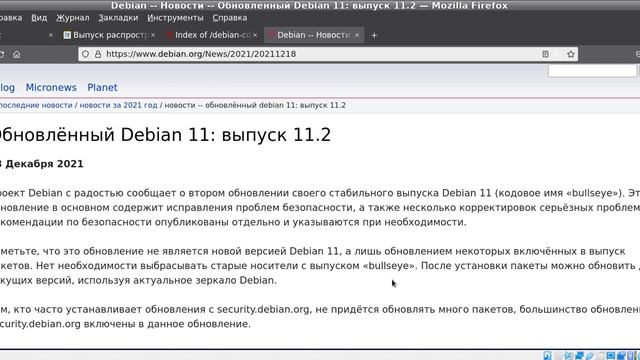
Task: Show site security padlock info
Action: (98, 54)
